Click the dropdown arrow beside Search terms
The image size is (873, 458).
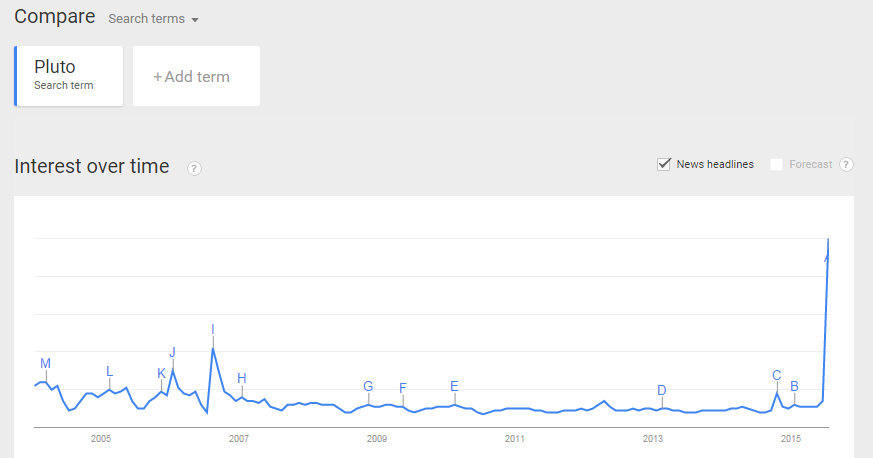click(x=195, y=20)
